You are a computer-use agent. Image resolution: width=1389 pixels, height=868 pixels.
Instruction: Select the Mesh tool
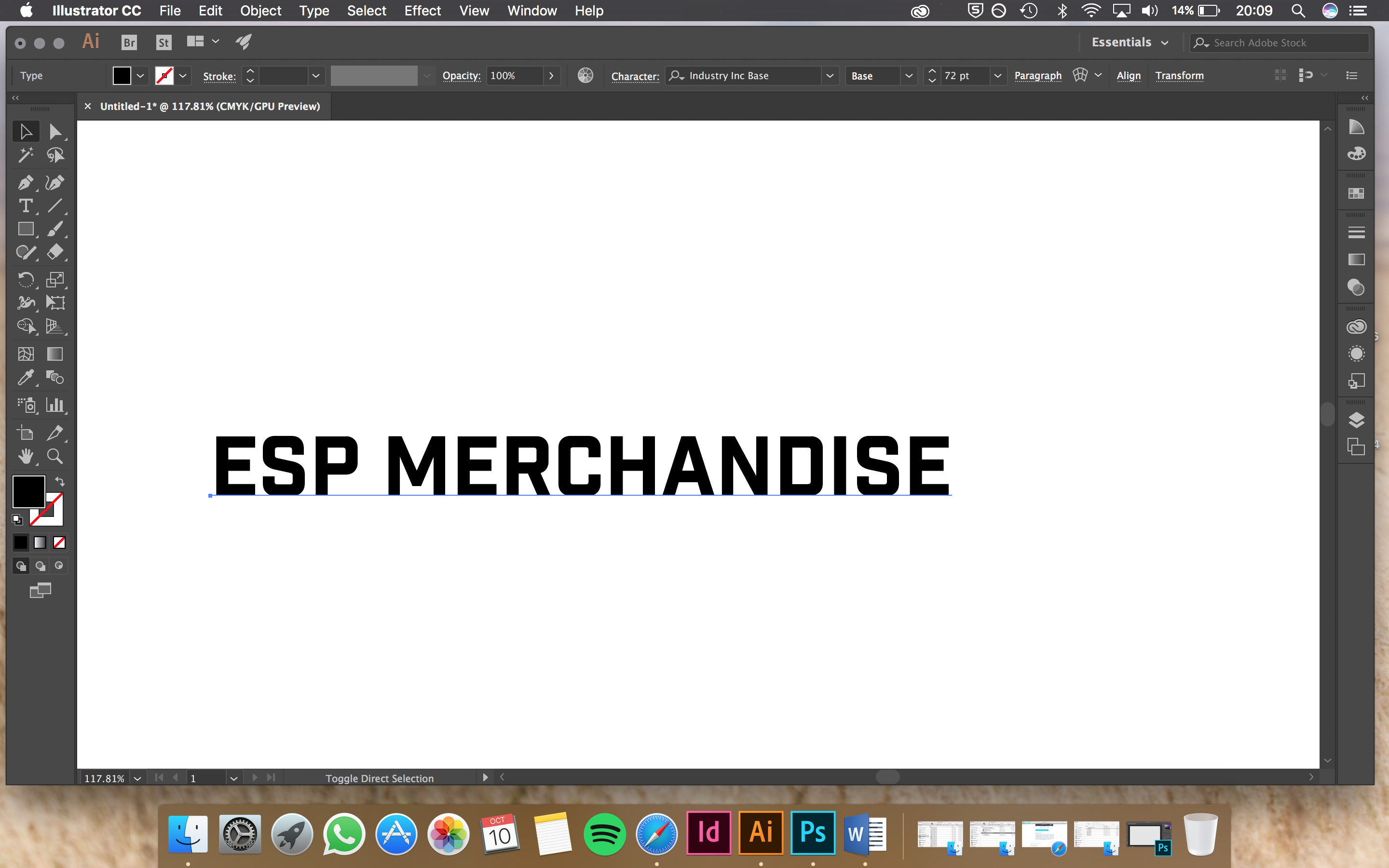pyautogui.click(x=26, y=354)
